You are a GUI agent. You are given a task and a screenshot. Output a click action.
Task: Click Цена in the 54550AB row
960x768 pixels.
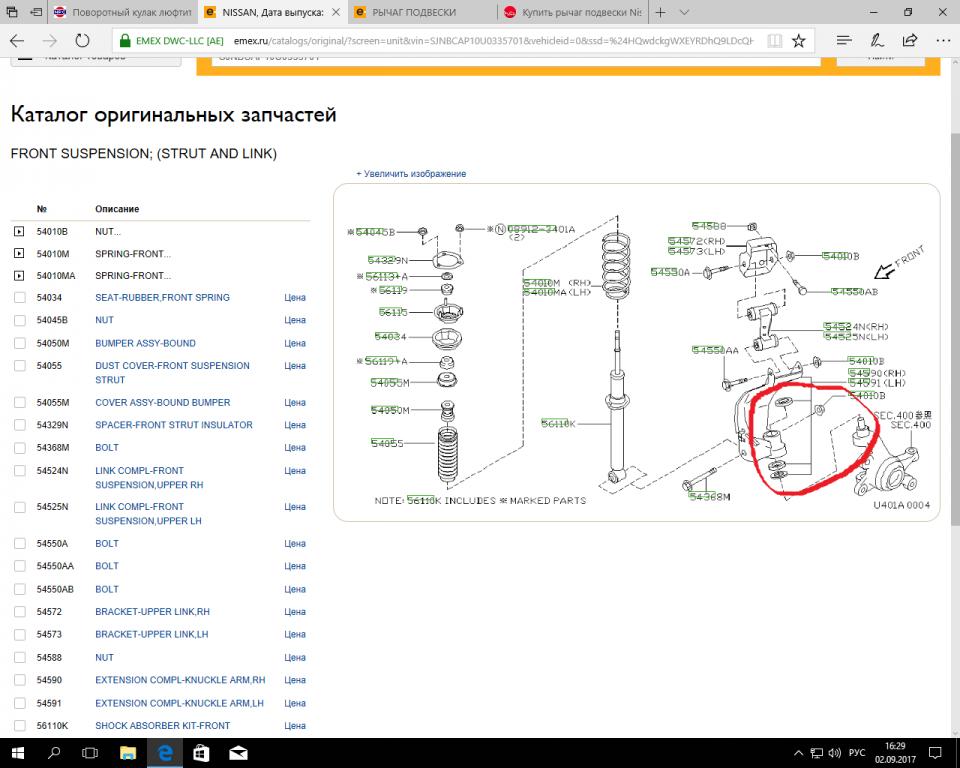[x=294, y=589]
